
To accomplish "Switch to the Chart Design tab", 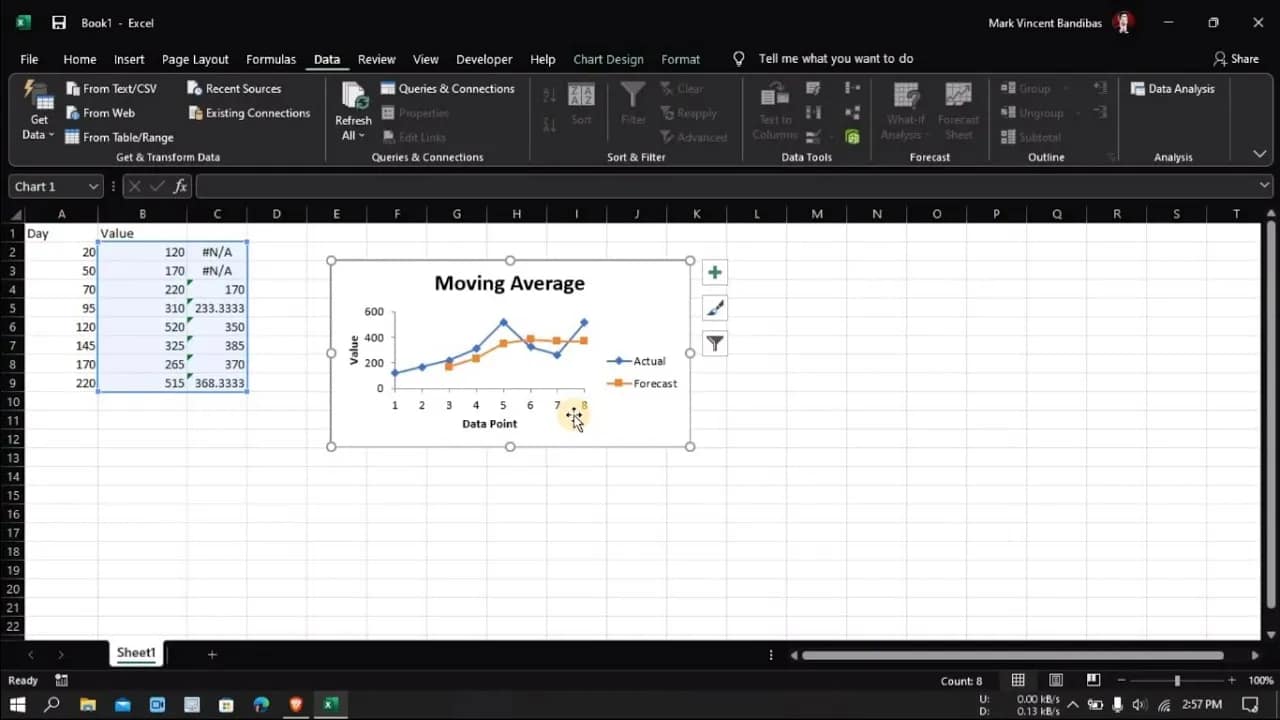I will 608,59.
